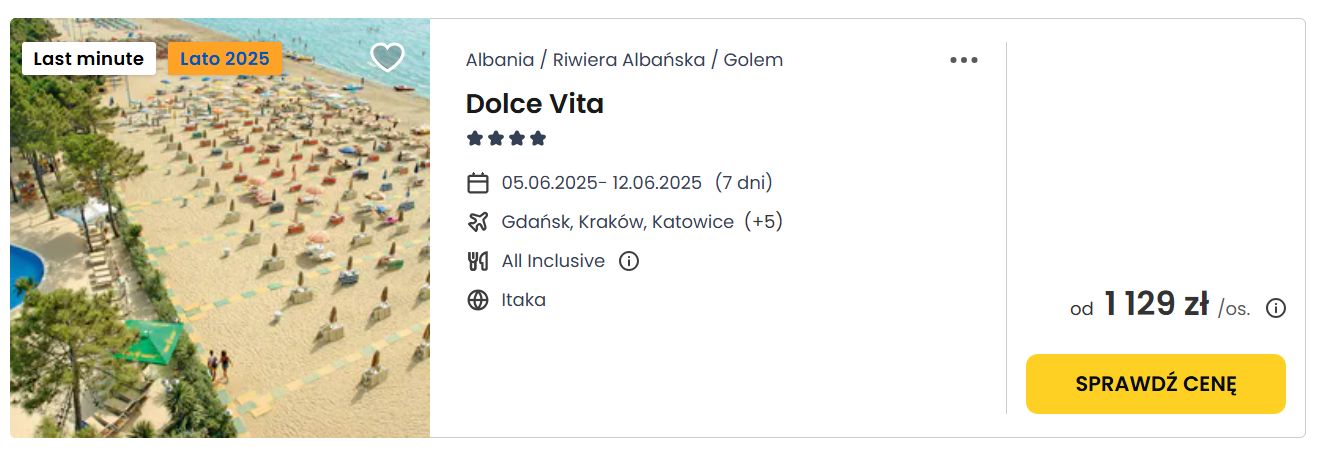Click the SPRAWDŹ CENĘ button
The width and height of the screenshot is (1320, 450).
(x=1156, y=384)
